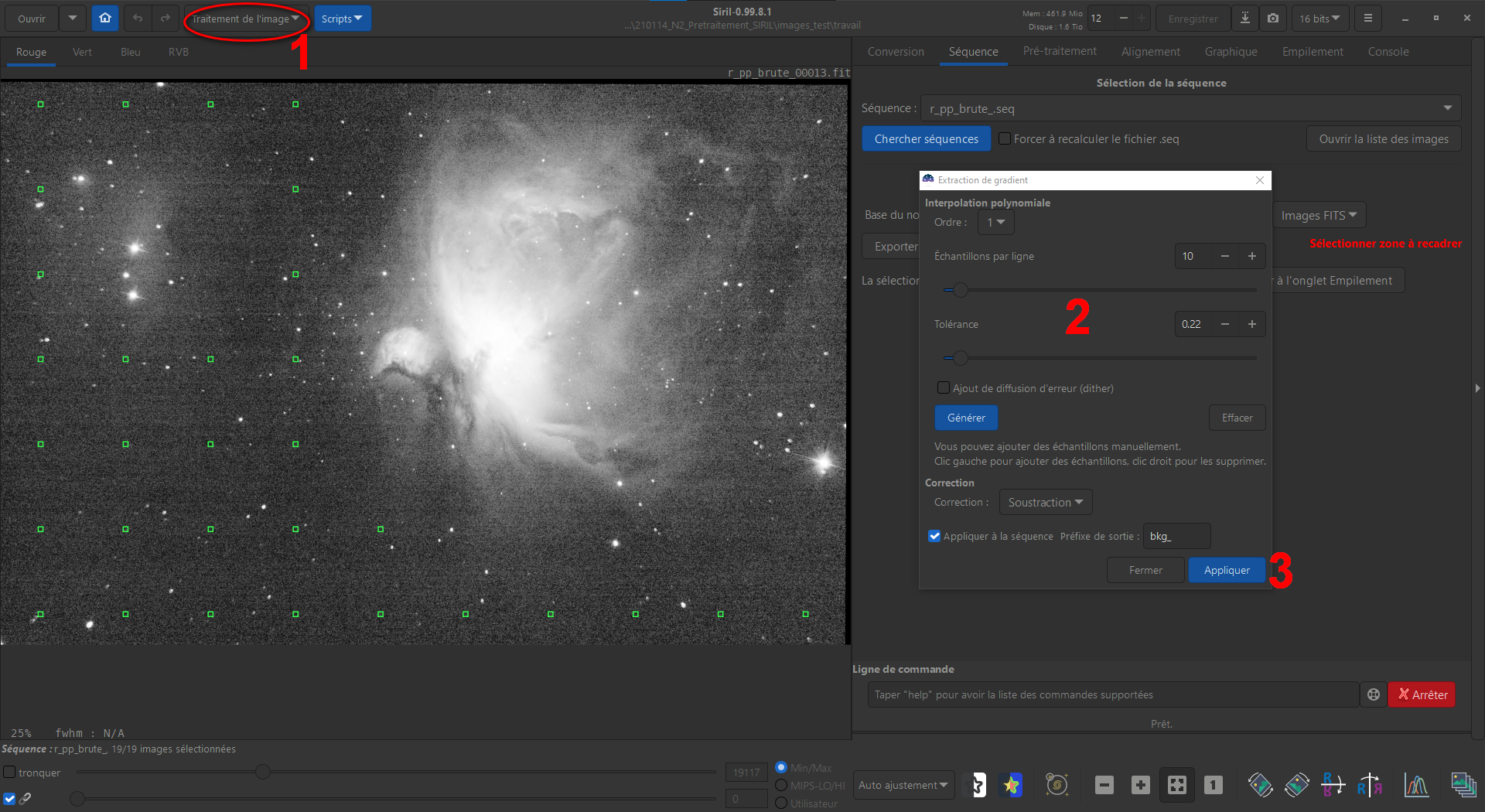The width and height of the screenshot is (1485, 812).
Task: Collapse the right panel arrow
Action: (x=1477, y=388)
